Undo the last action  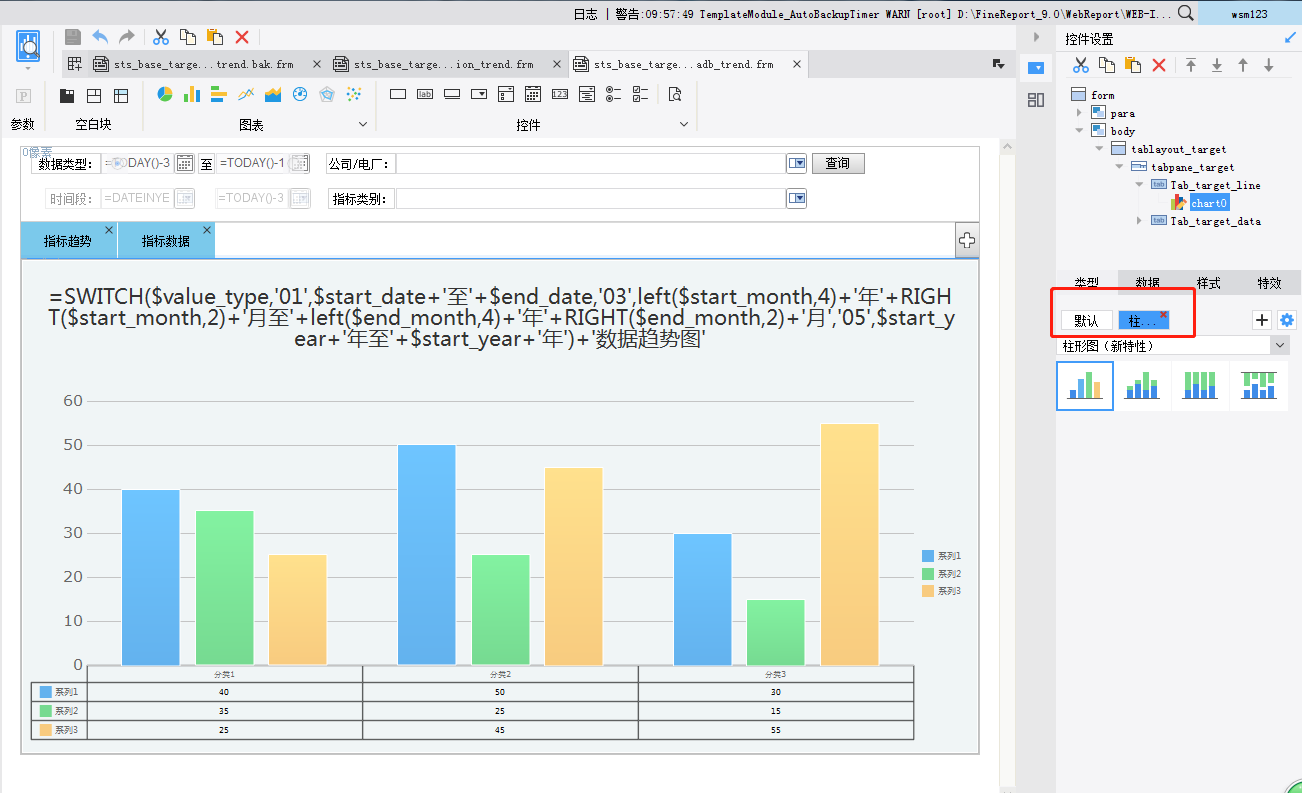tap(100, 37)
